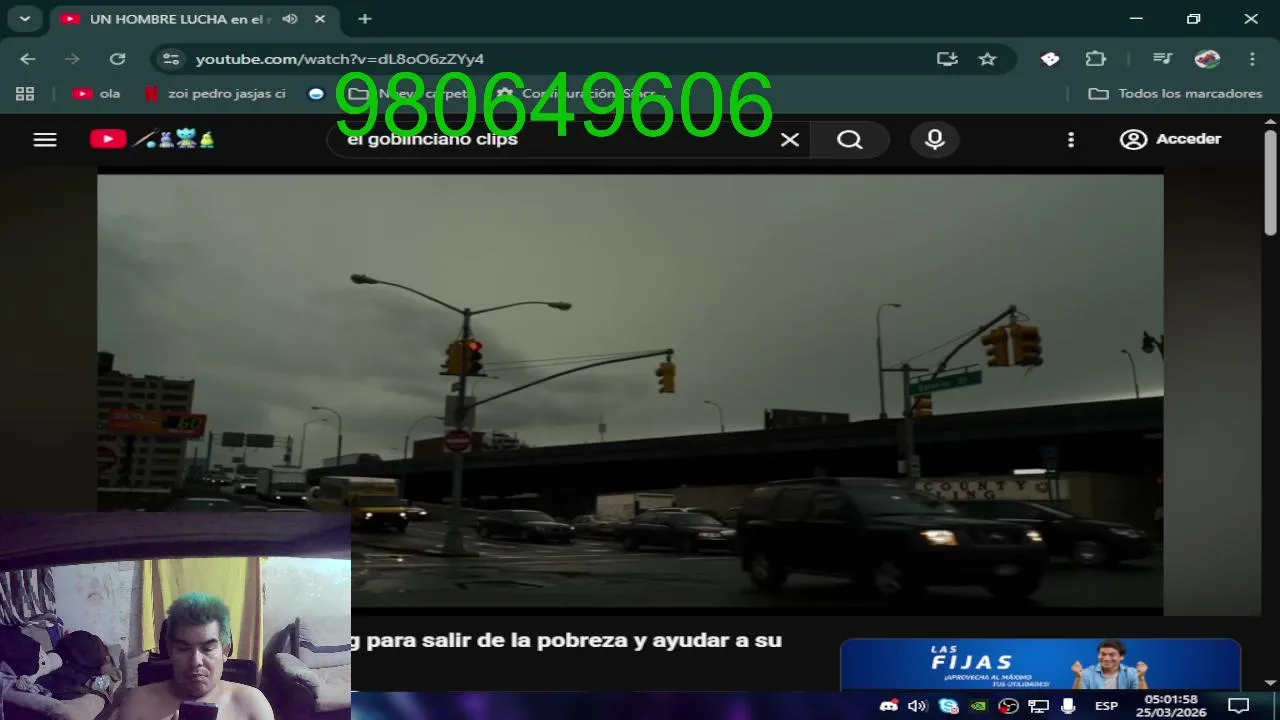Open the round blue icon bookmark
Viewport: 1280px width, 720px height.
[x=316, y=93]
